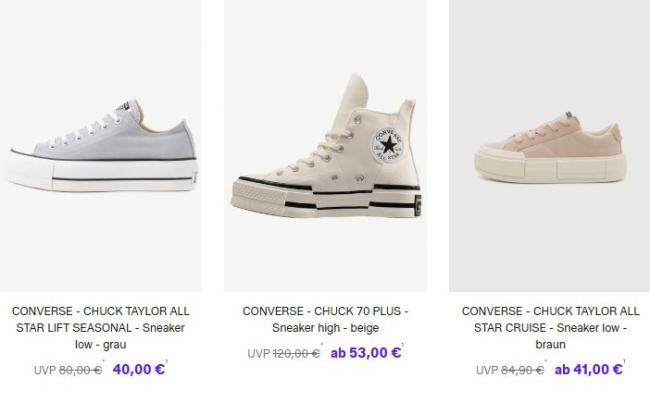650x402 pixels.
Task: Click the ab 41,00 € sale price
Action: (588, 369)
